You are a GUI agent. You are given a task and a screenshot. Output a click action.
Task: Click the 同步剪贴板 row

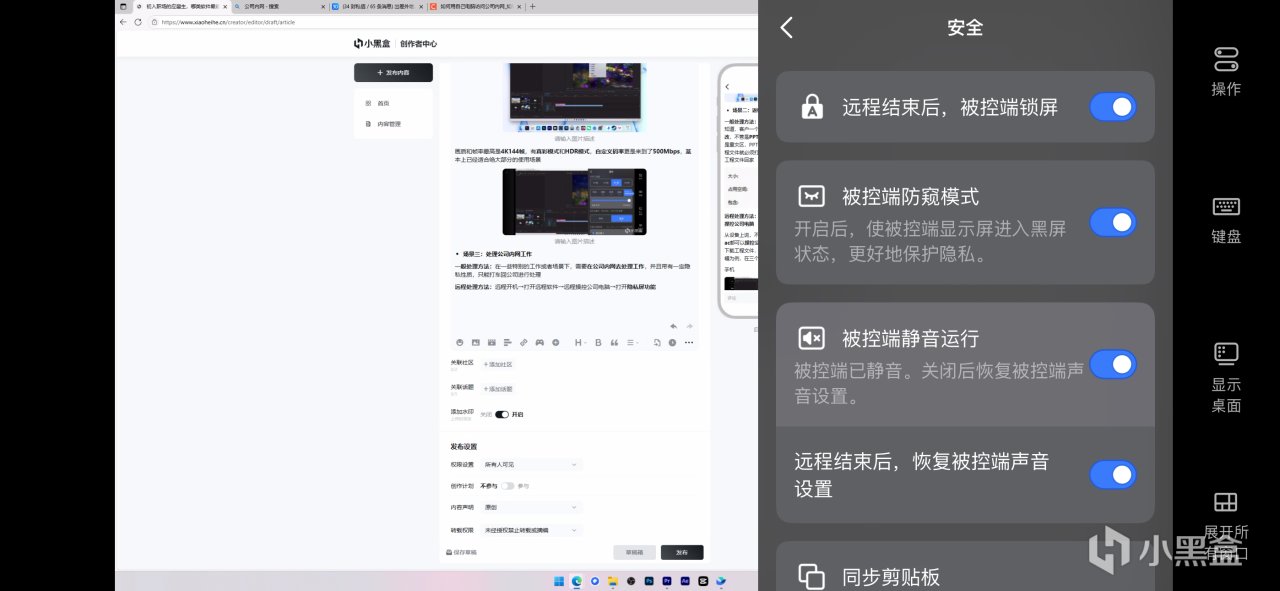(965, 567)
